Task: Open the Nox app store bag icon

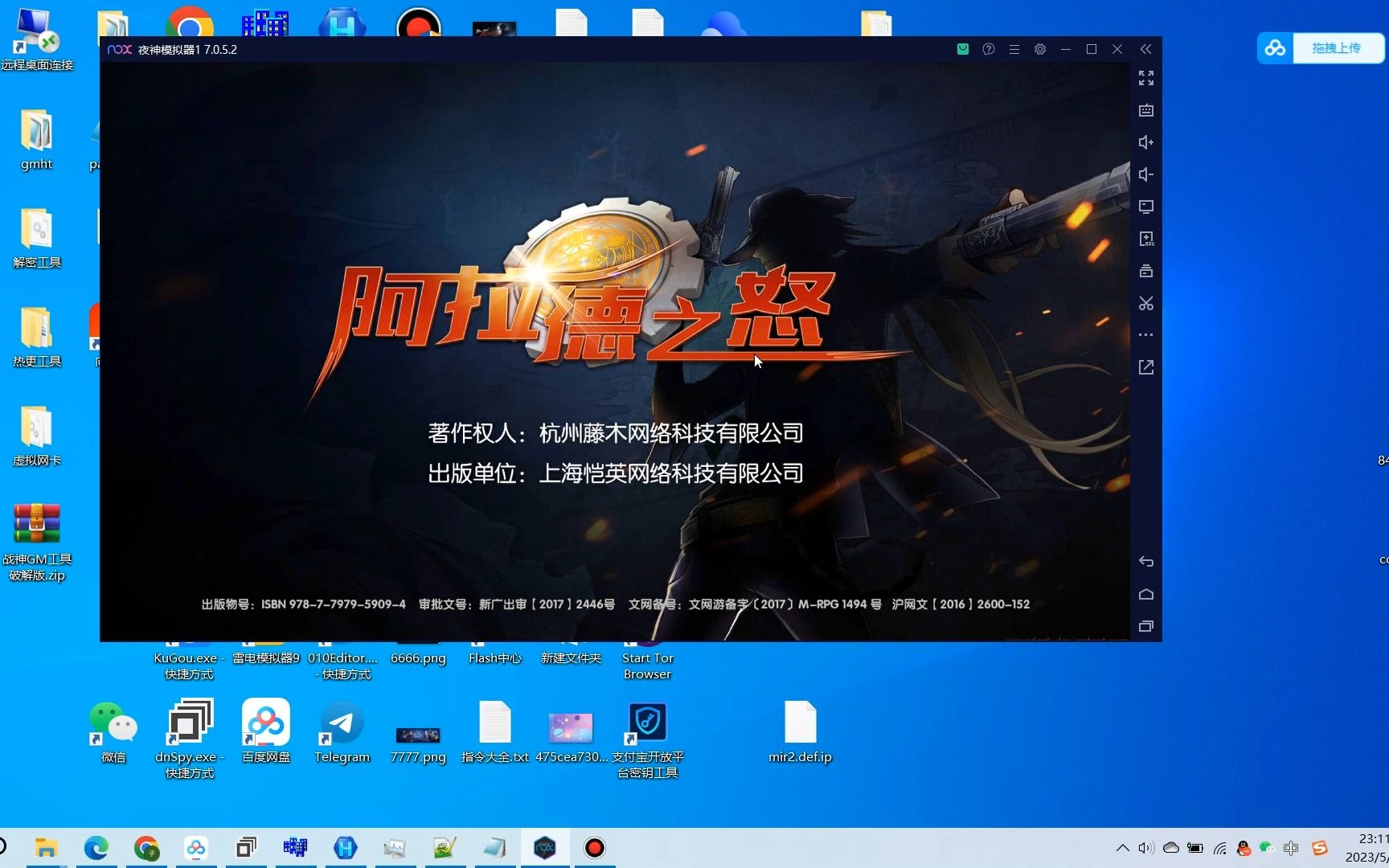Action: [x=963, y=49]
